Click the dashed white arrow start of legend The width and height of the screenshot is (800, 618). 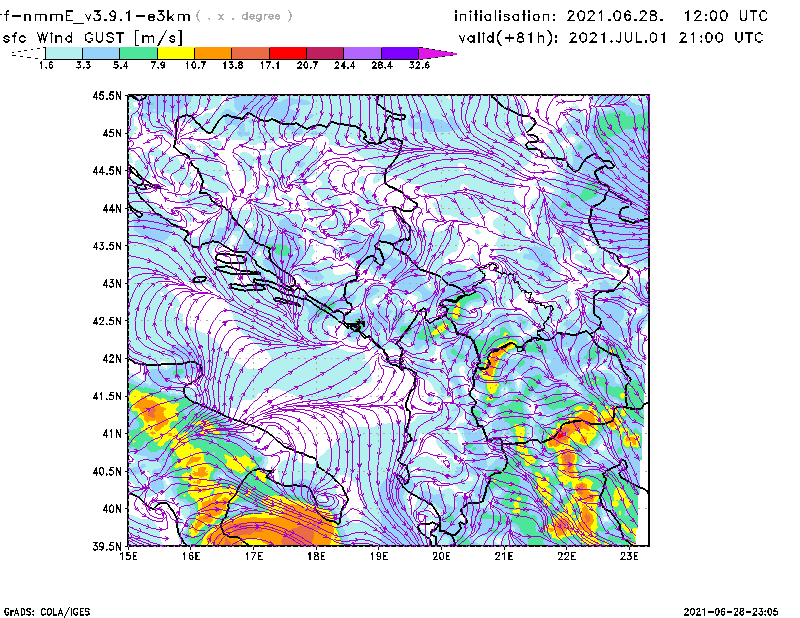(28, 53)
